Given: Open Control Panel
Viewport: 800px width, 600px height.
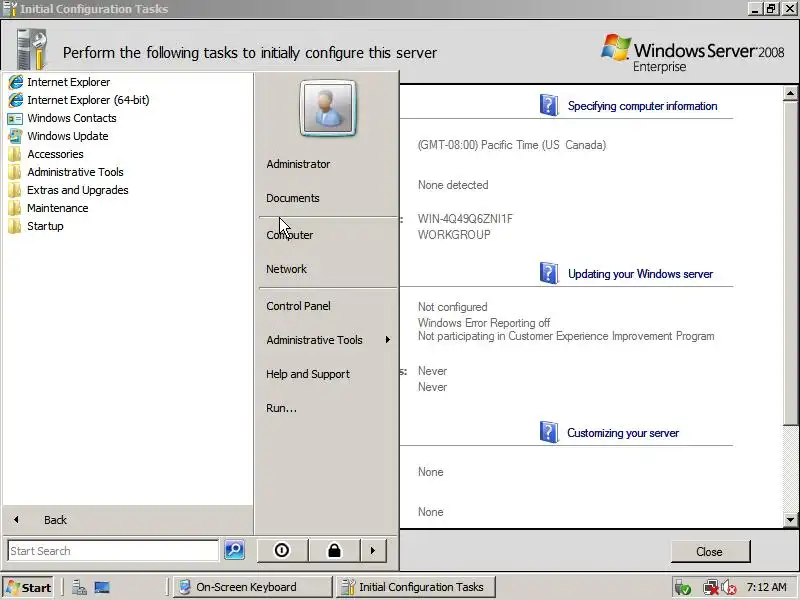Looking at the screenshot, I should tap(298, 306).
